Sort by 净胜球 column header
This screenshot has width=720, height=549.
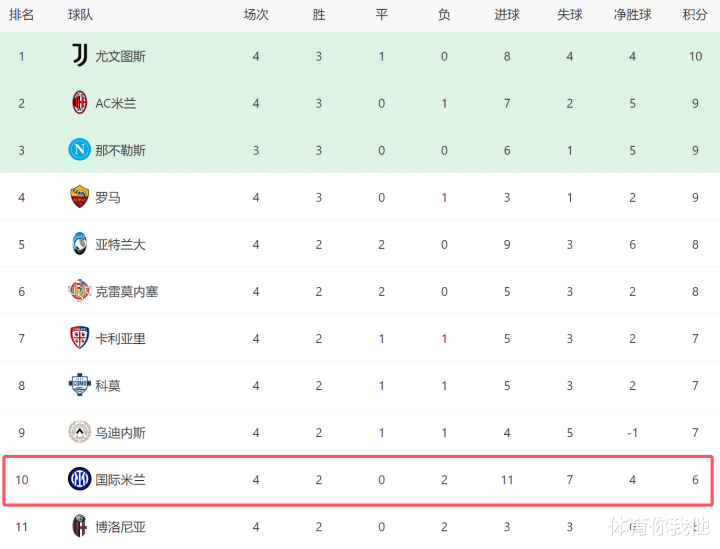(x=632, y=15)
